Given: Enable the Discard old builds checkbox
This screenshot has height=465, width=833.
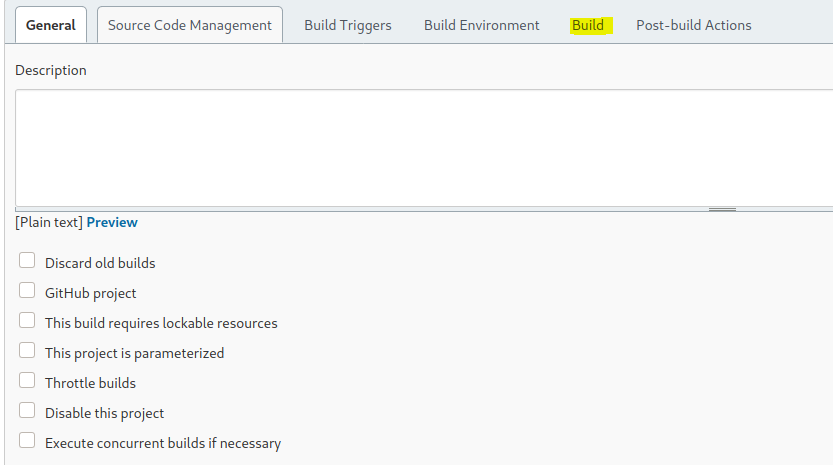Looking at the screenshot, I should tap(27, 261).
